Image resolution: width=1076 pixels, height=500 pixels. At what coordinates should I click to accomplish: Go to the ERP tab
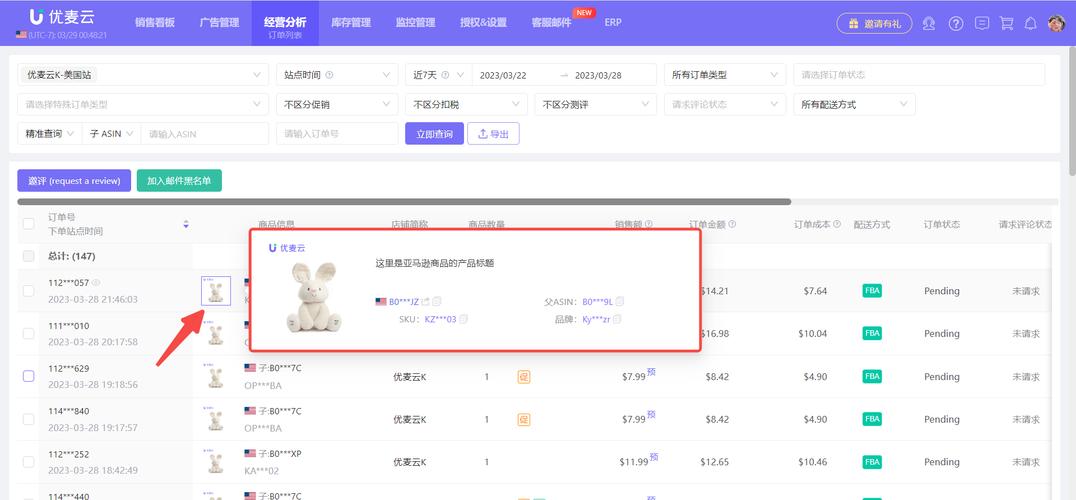click(x=613, y=23)
